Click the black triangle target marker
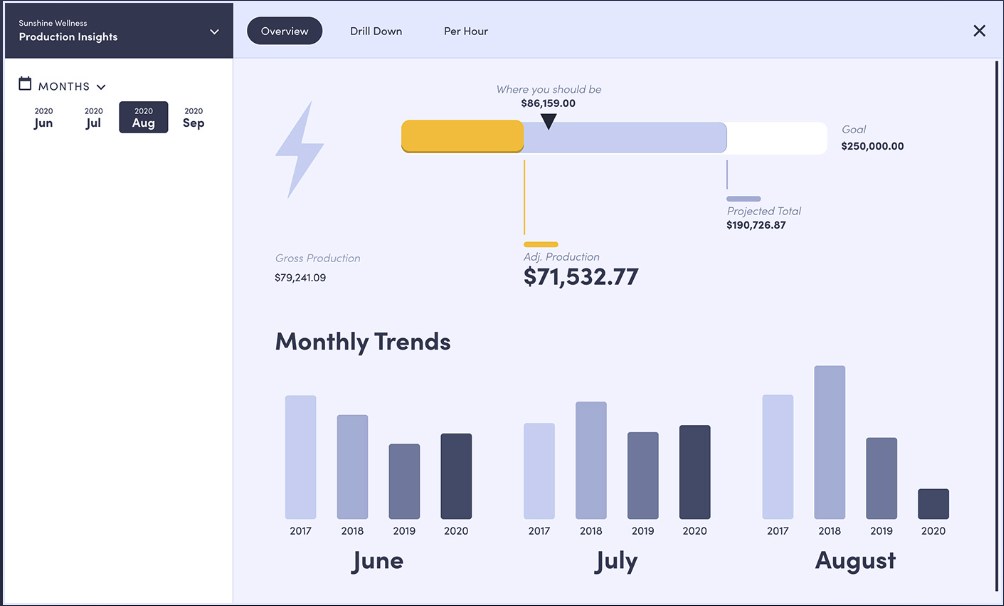Image resolution: width=1004 pixels, height=606 pixels. point(548,121)
